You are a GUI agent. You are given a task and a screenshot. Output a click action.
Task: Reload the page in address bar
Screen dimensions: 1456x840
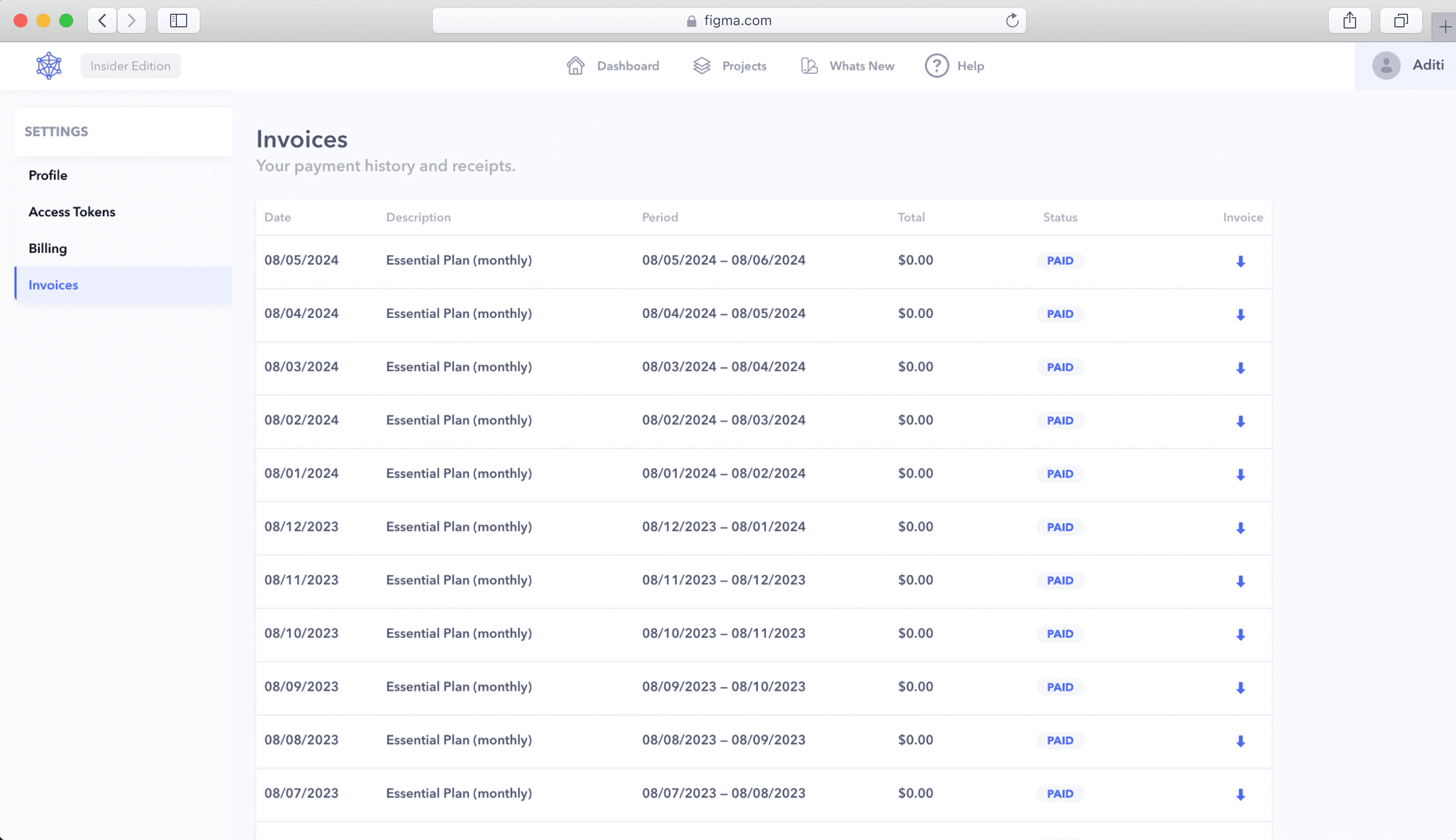tap(1012, 21)
